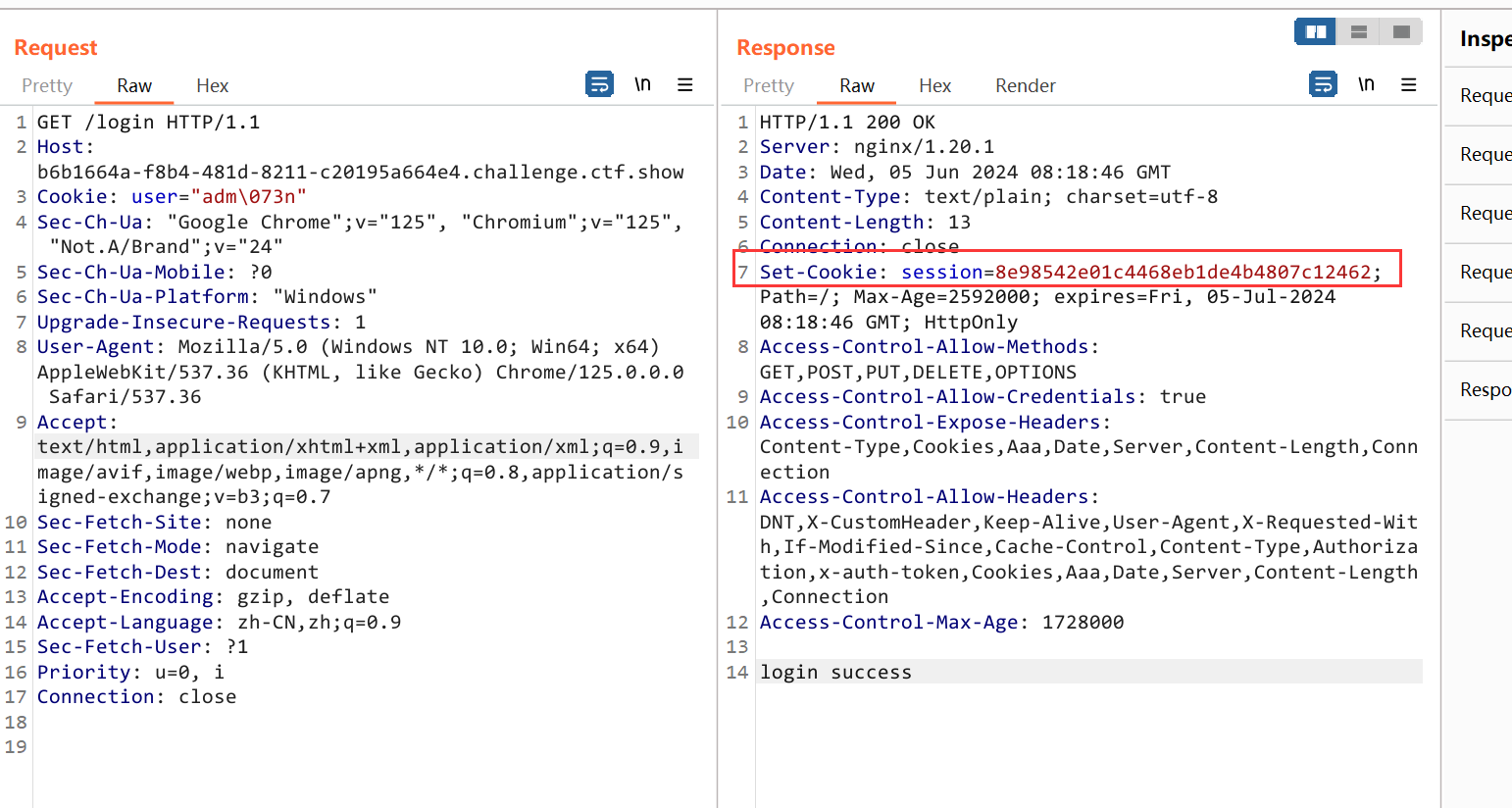Toggle word wrap icon in Request pane
Image resolution: width=1512 pixels, height=808 pixels.
click(599, 84)
